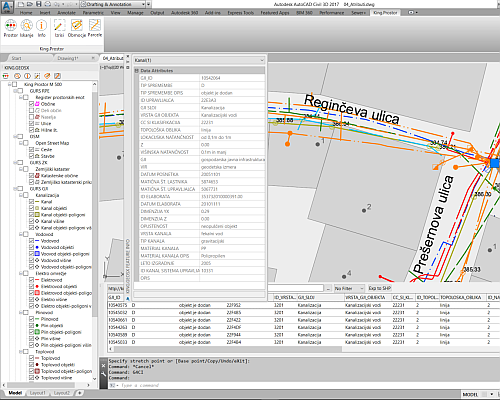The height and width of the screenshot is (400, 500).
Task: Collapse the Kanalizacija tree node
Action: click(x=21, y=195)
